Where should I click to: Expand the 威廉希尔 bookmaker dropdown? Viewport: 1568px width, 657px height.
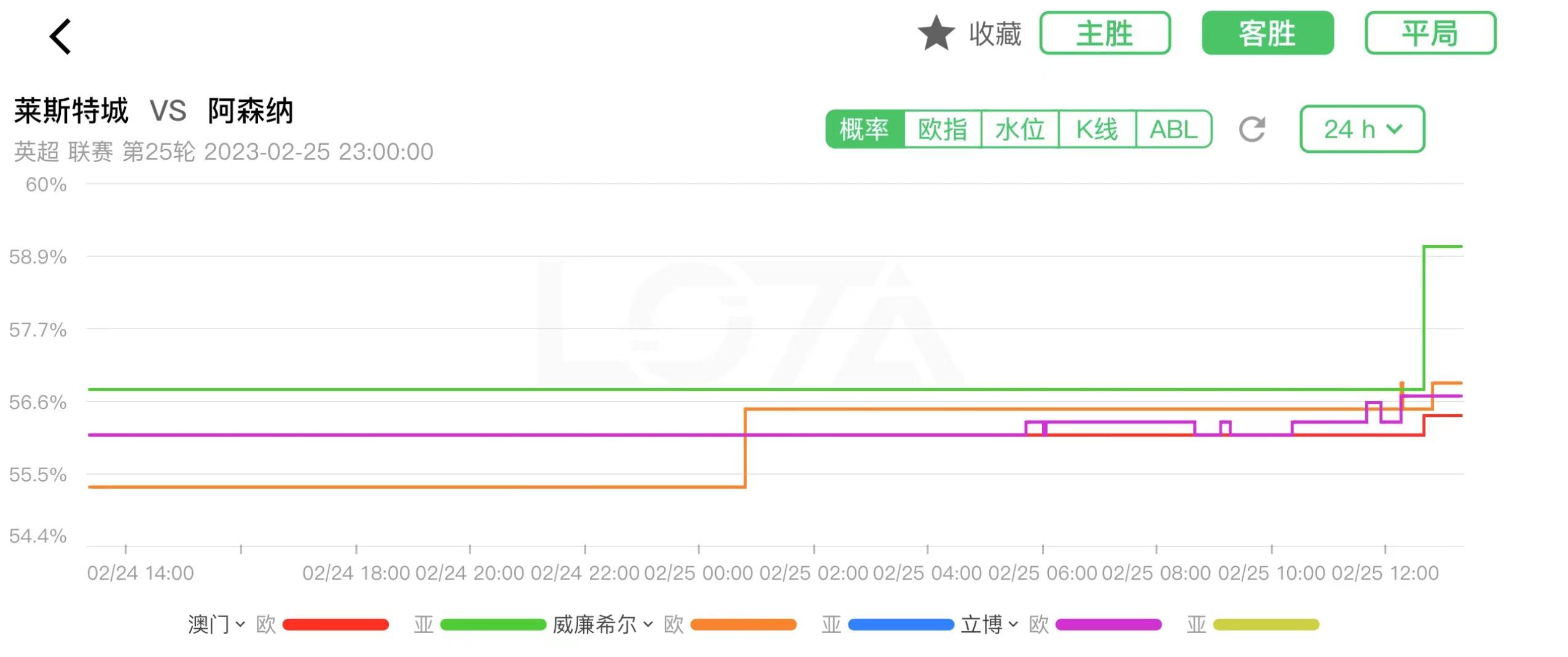click(602, 624)
